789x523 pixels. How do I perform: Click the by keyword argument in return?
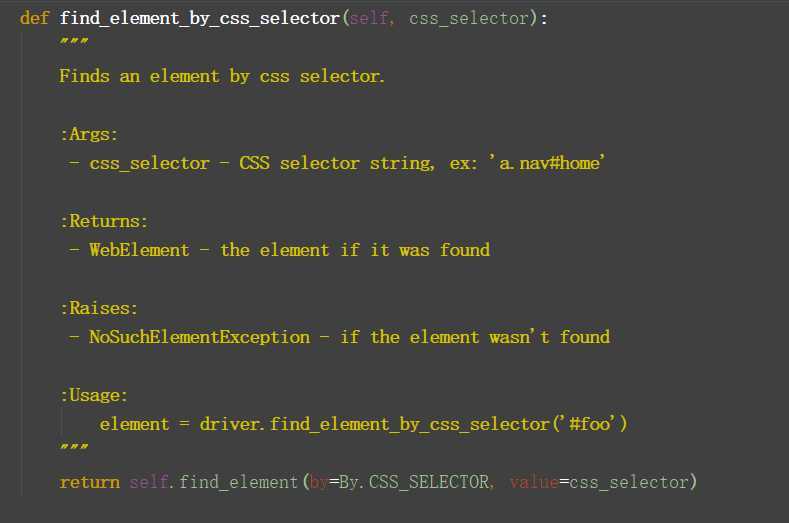pyautogui.click(x=319, y=483)
